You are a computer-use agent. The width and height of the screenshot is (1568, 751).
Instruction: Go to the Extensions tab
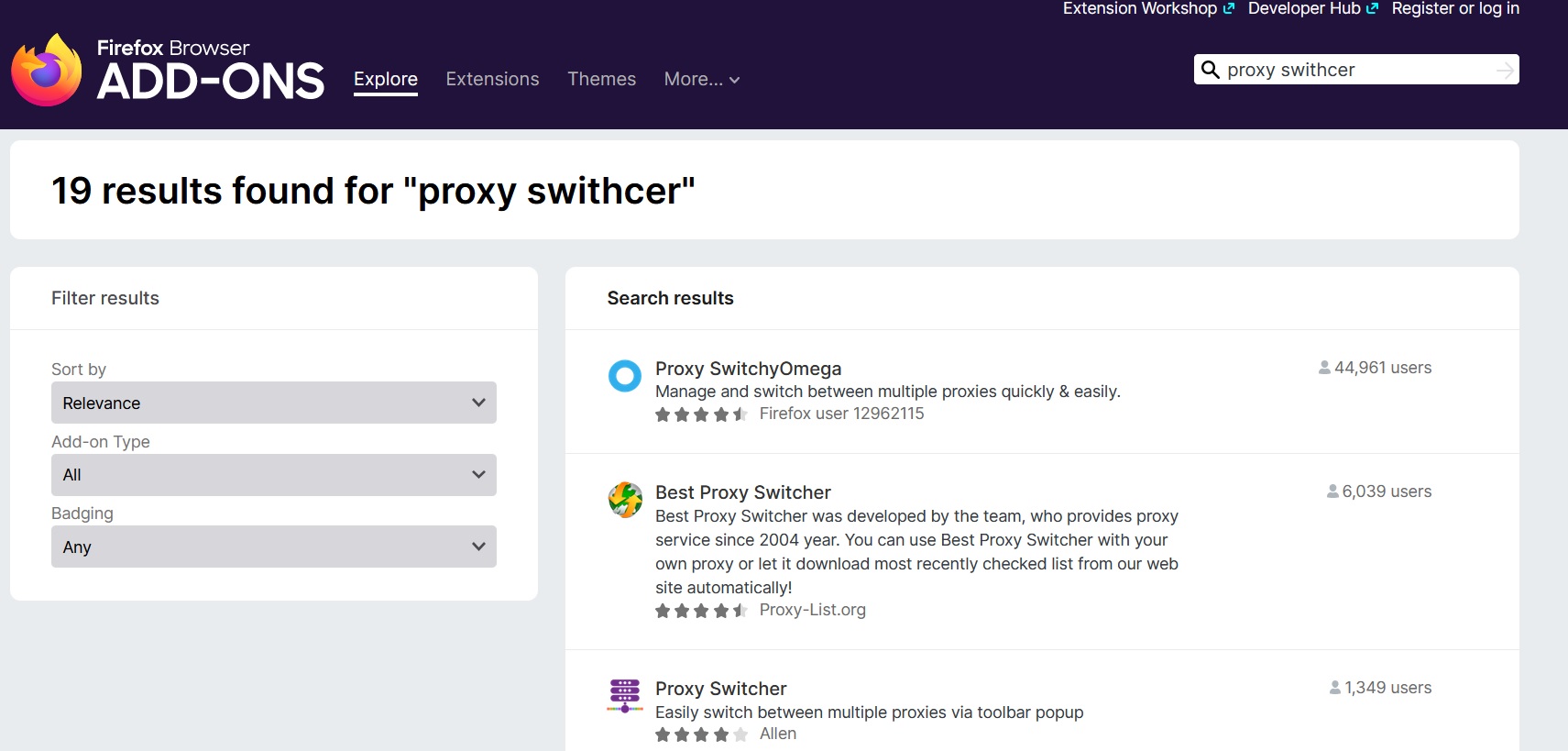[493, 80]
